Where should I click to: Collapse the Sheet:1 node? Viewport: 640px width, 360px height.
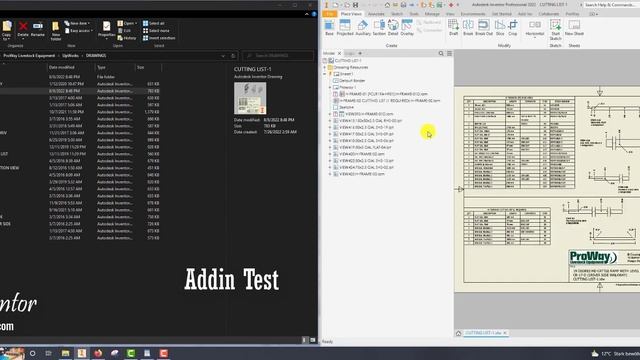point(325,74)
